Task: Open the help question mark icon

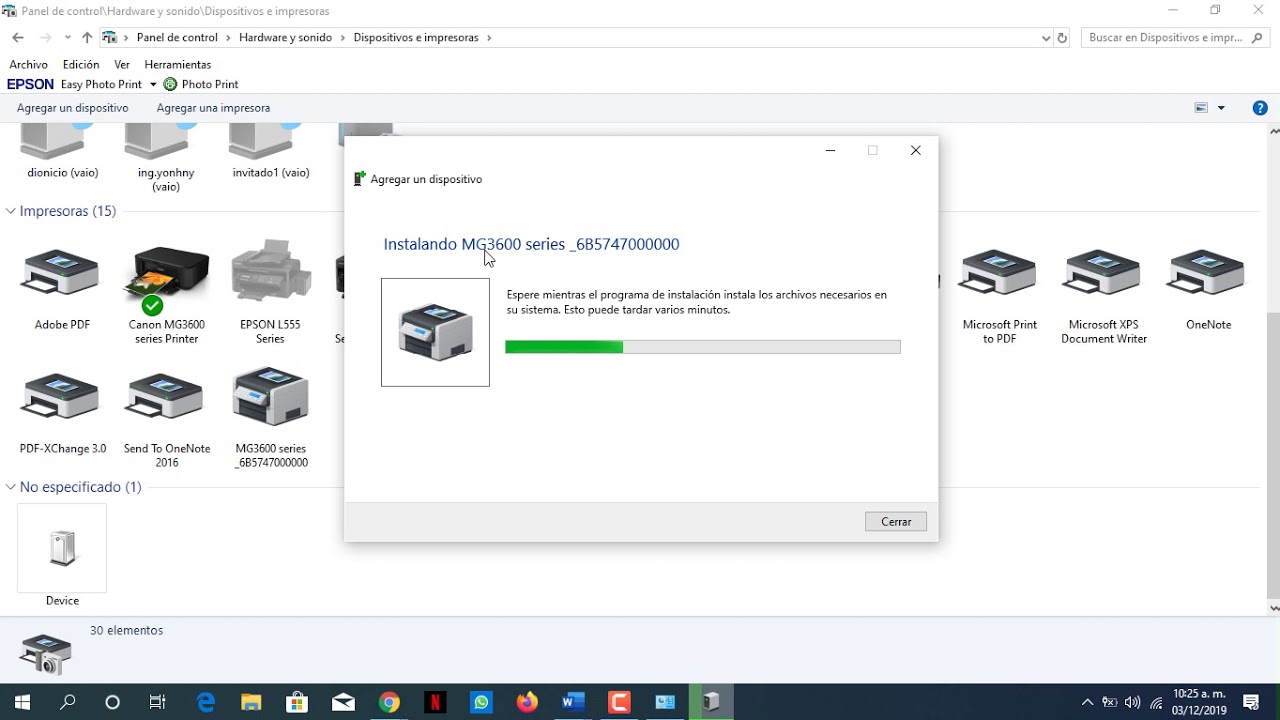Action: click(x=1260, y=108)
